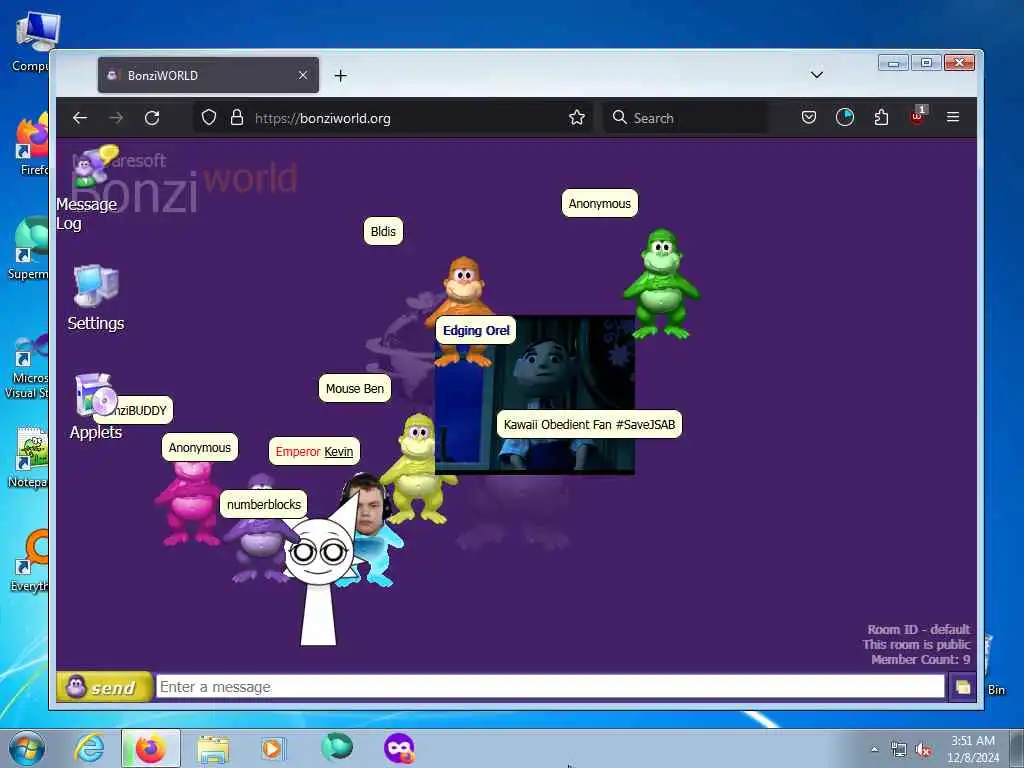Show hidden tray icons arrow
This screenshot has height=768, width=1024.
click(874, 749)
